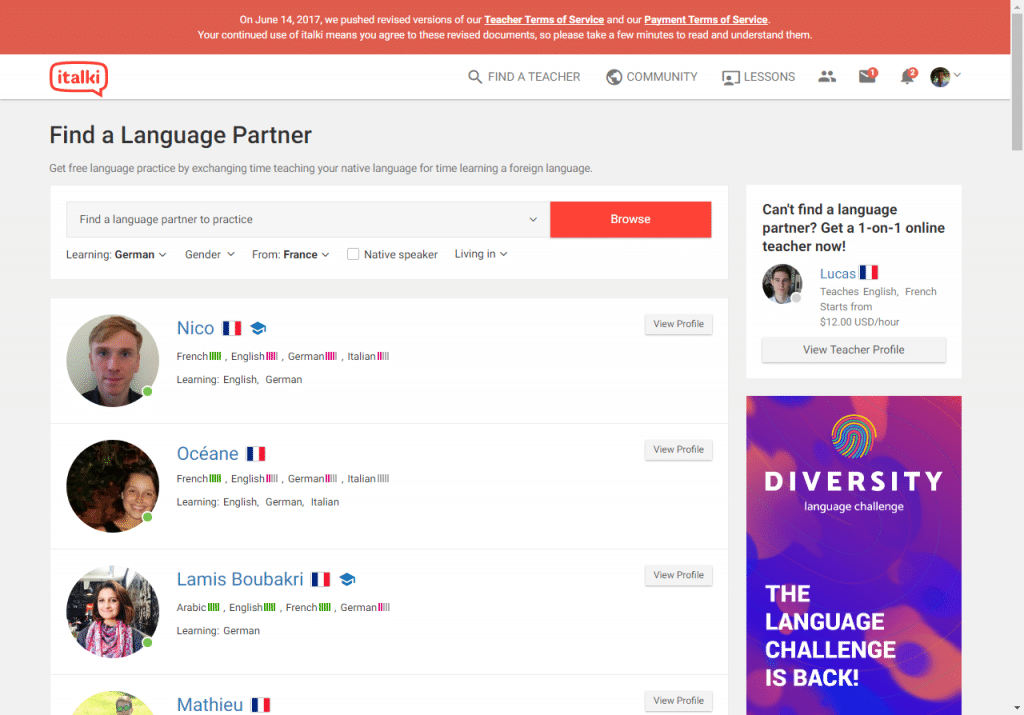Open the friends/contacts icon in header
Viewport: 1024px width, 715px height.
pos(827,76)
